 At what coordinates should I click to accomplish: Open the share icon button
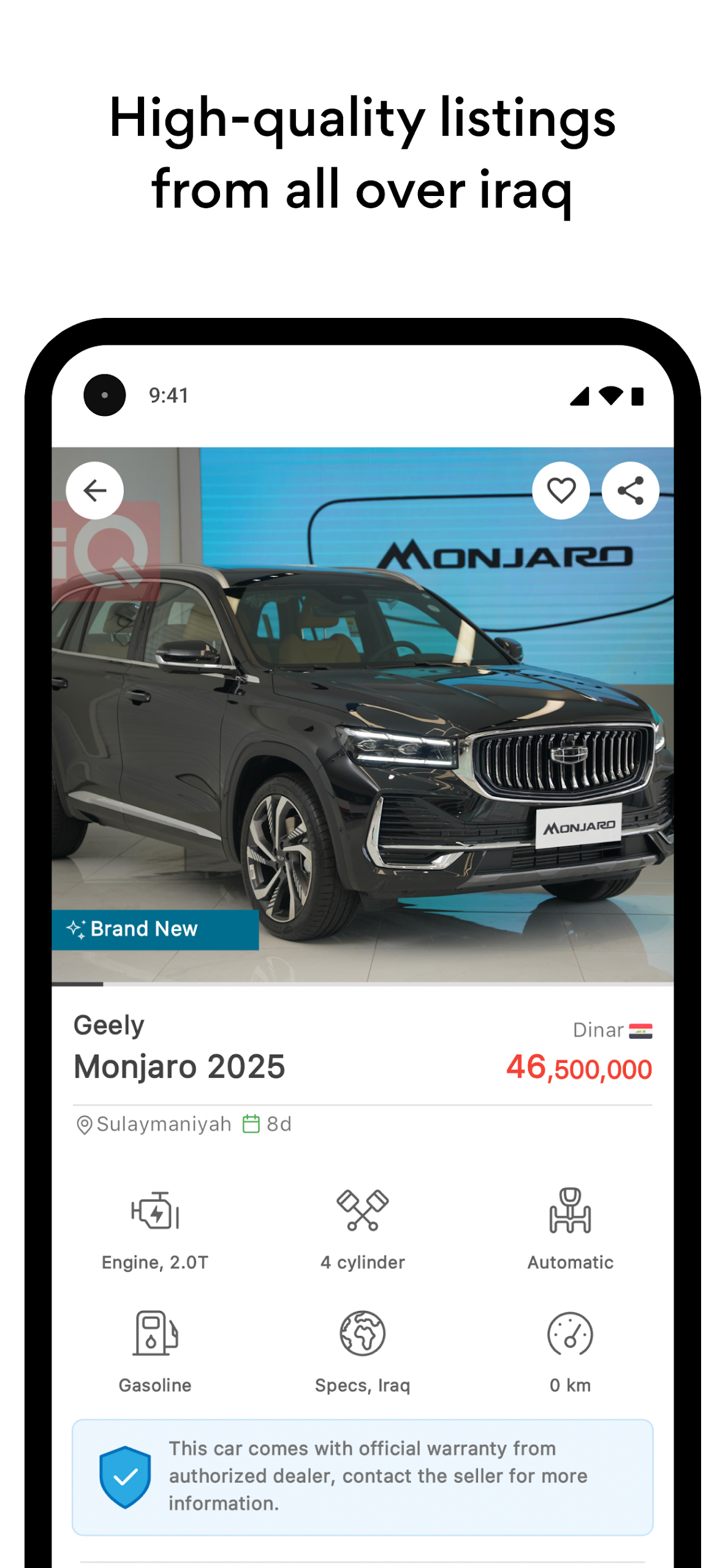630,491
